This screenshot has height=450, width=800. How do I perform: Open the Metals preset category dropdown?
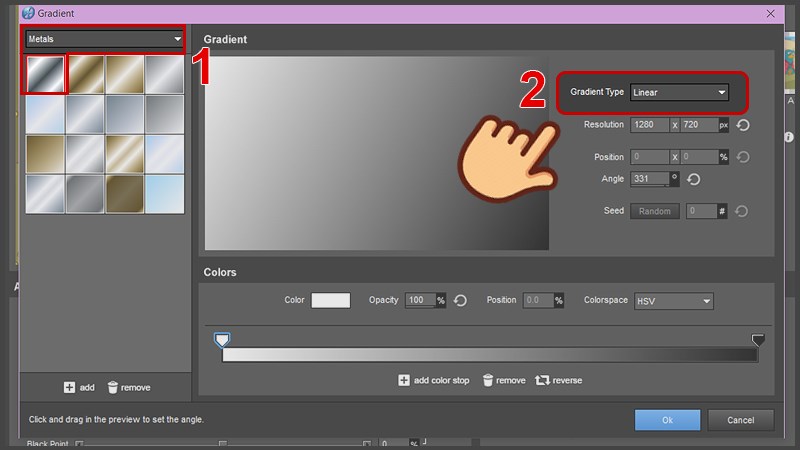(104, 39)
